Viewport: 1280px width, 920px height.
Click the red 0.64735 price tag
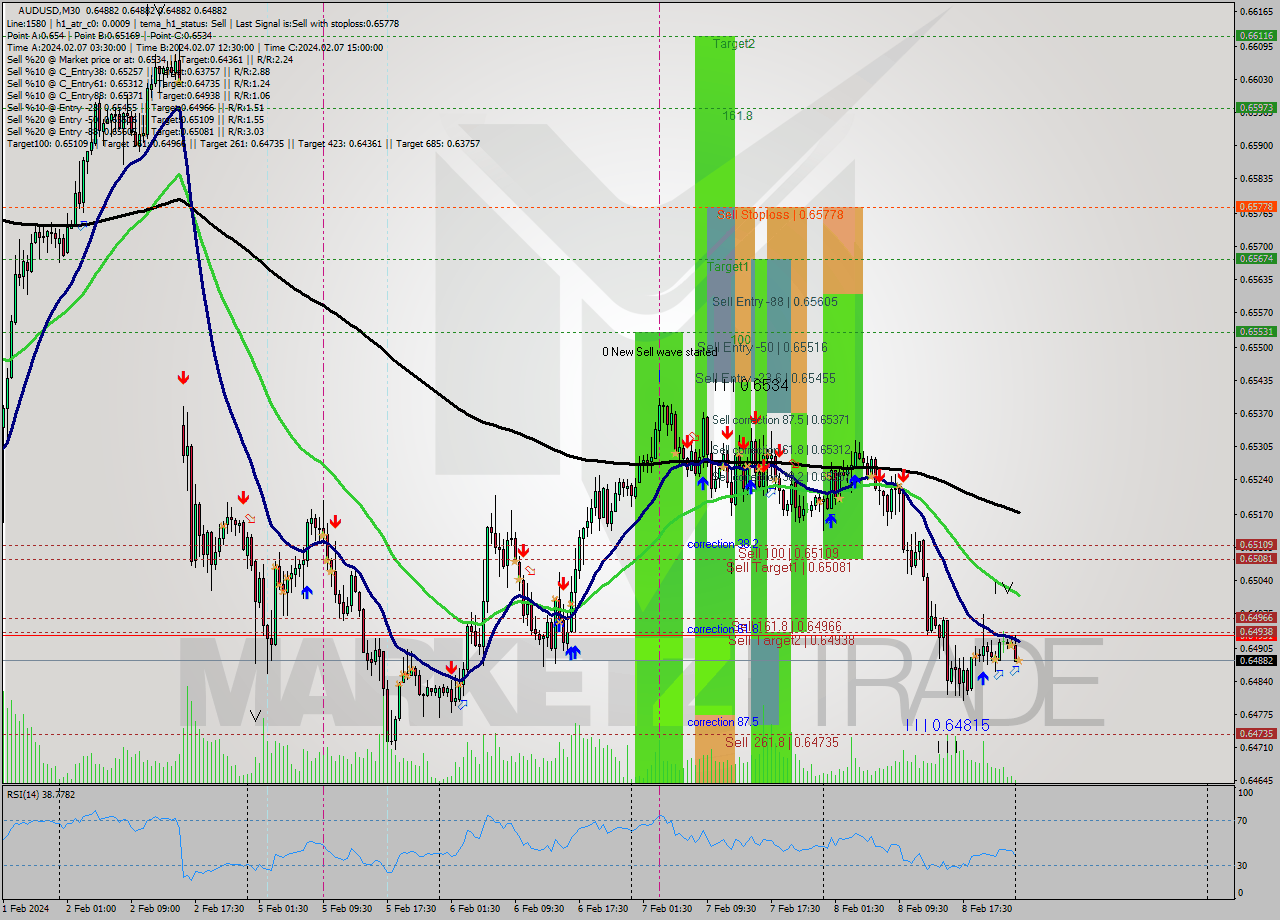pyautogui.click(x=1256, y=733)
